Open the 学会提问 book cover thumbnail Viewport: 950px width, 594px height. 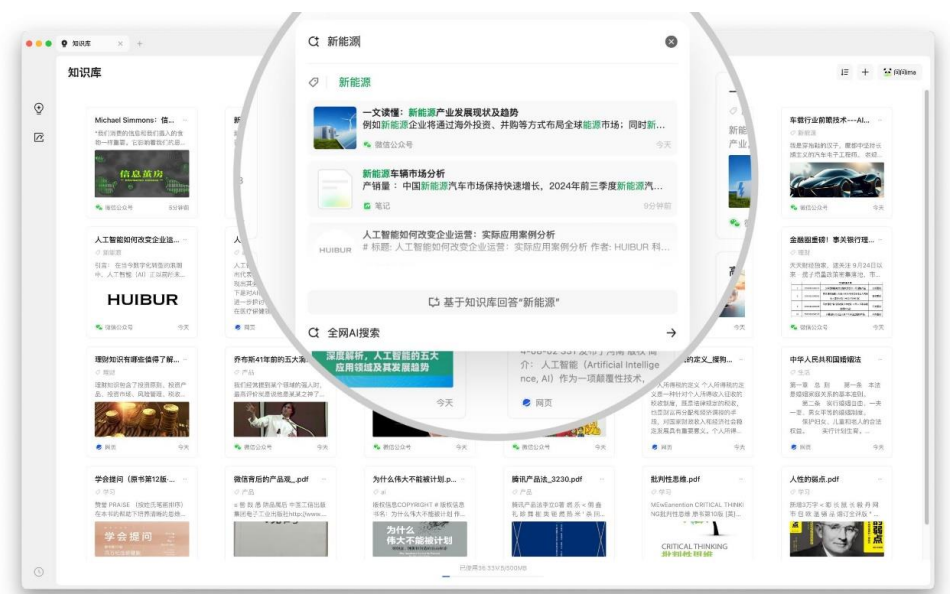tap(142, 539)
